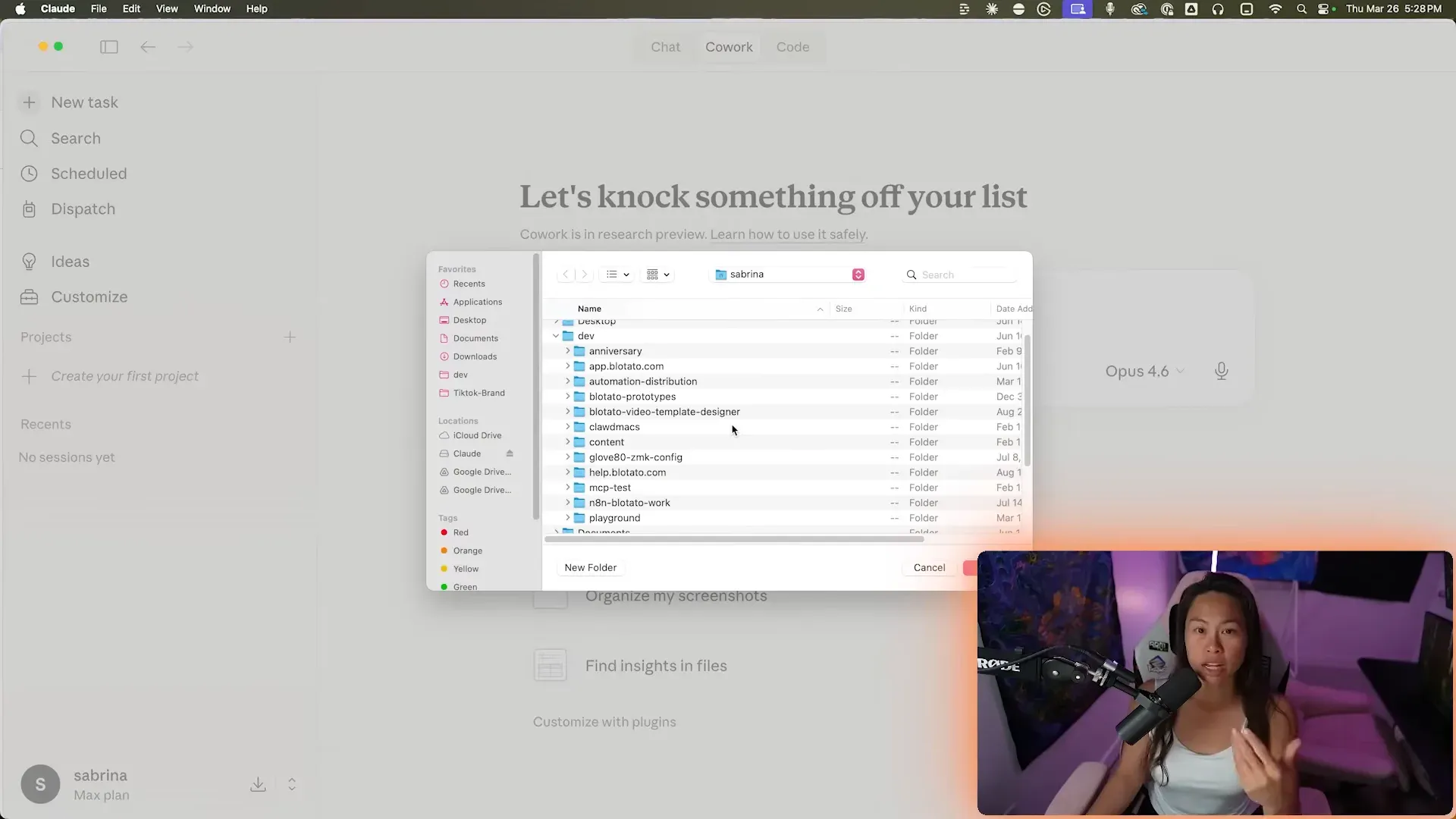Image resolution: width=1456 pixels, height=819 pixels.
Task: Expand the sabrina account switcher arrows
Action: 292,784
